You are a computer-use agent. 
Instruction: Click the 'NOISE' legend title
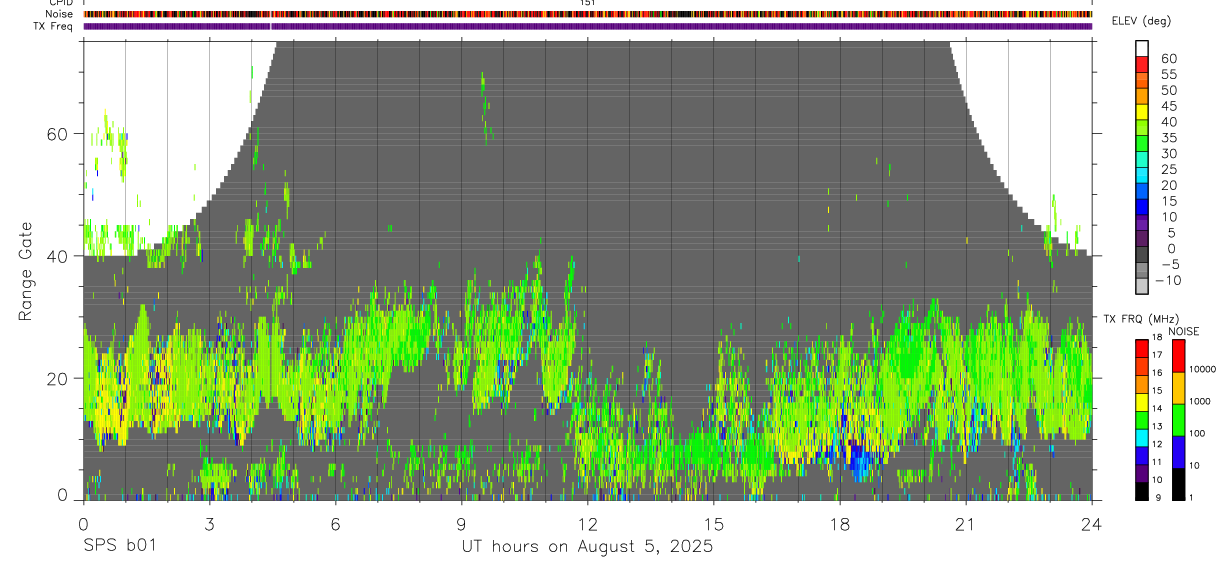coord(1184,331)
